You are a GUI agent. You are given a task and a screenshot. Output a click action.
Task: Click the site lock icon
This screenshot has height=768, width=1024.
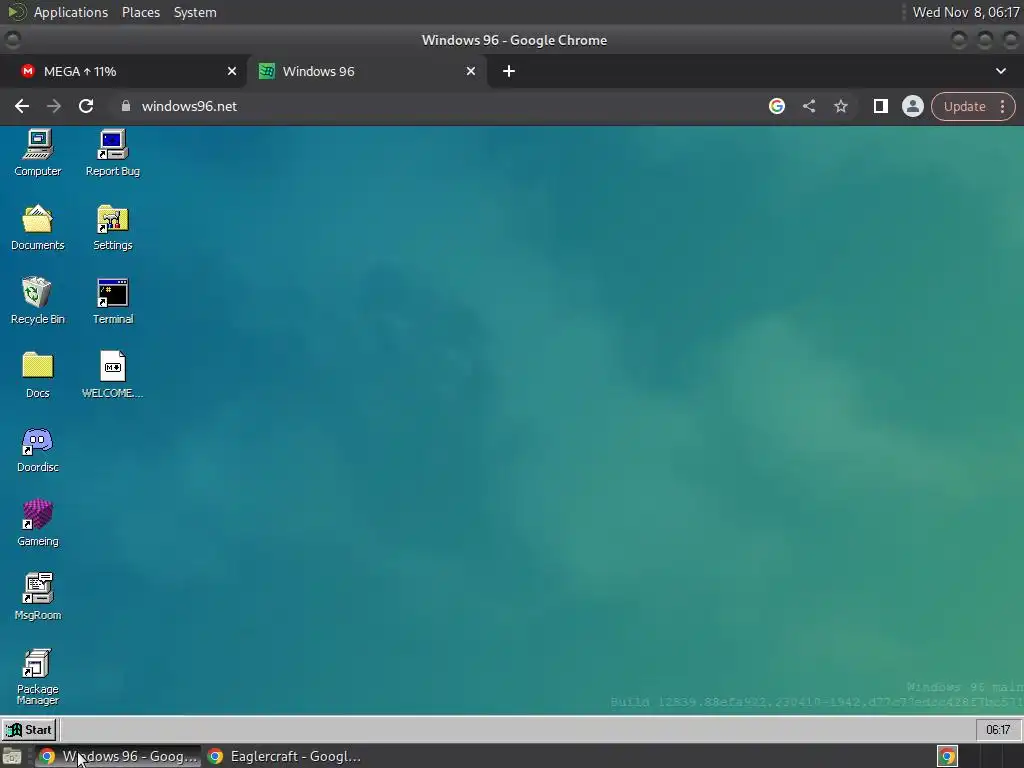coord(126,106)
